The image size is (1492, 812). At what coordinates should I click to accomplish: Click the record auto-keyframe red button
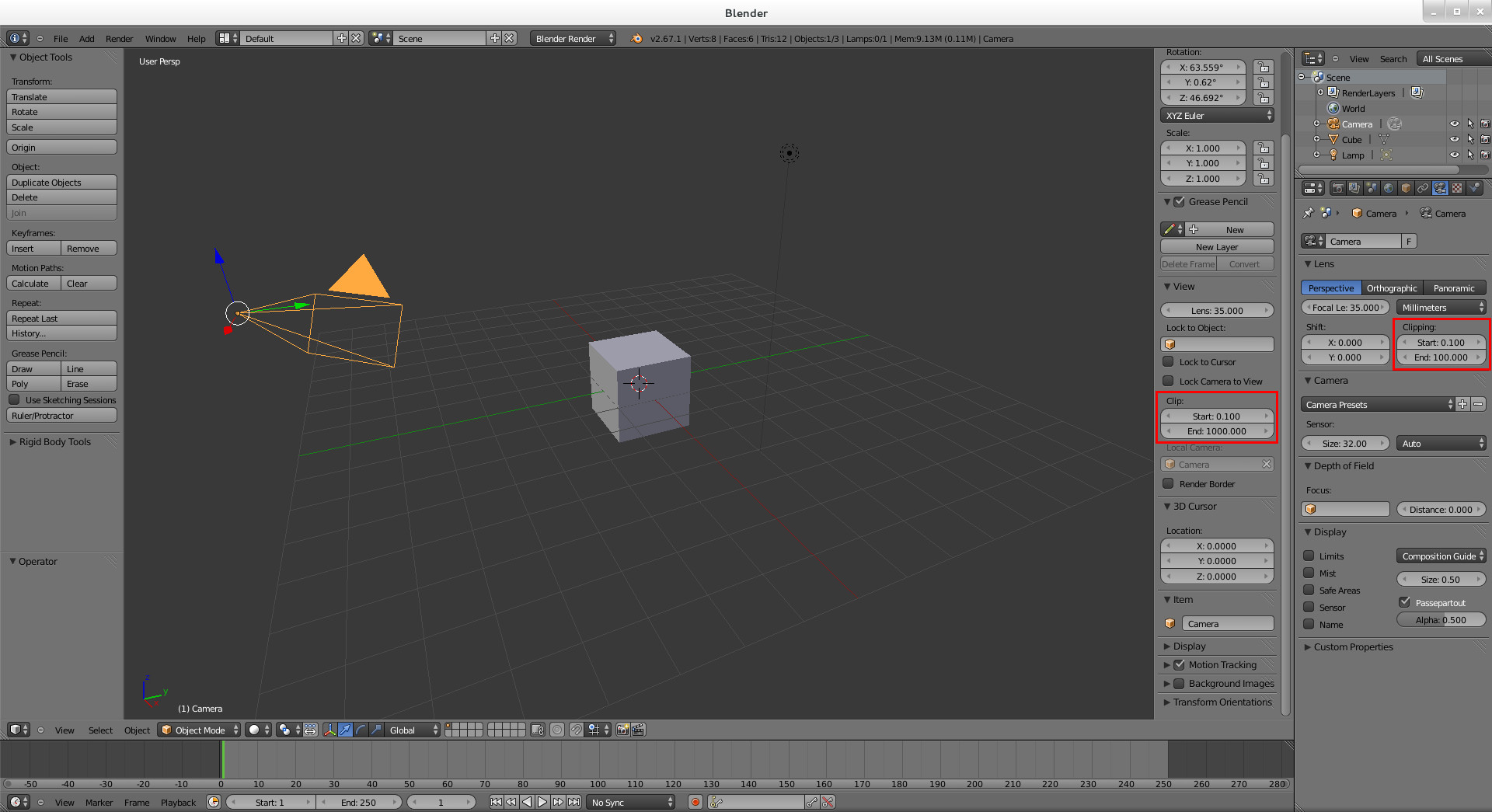pos(695,802)
